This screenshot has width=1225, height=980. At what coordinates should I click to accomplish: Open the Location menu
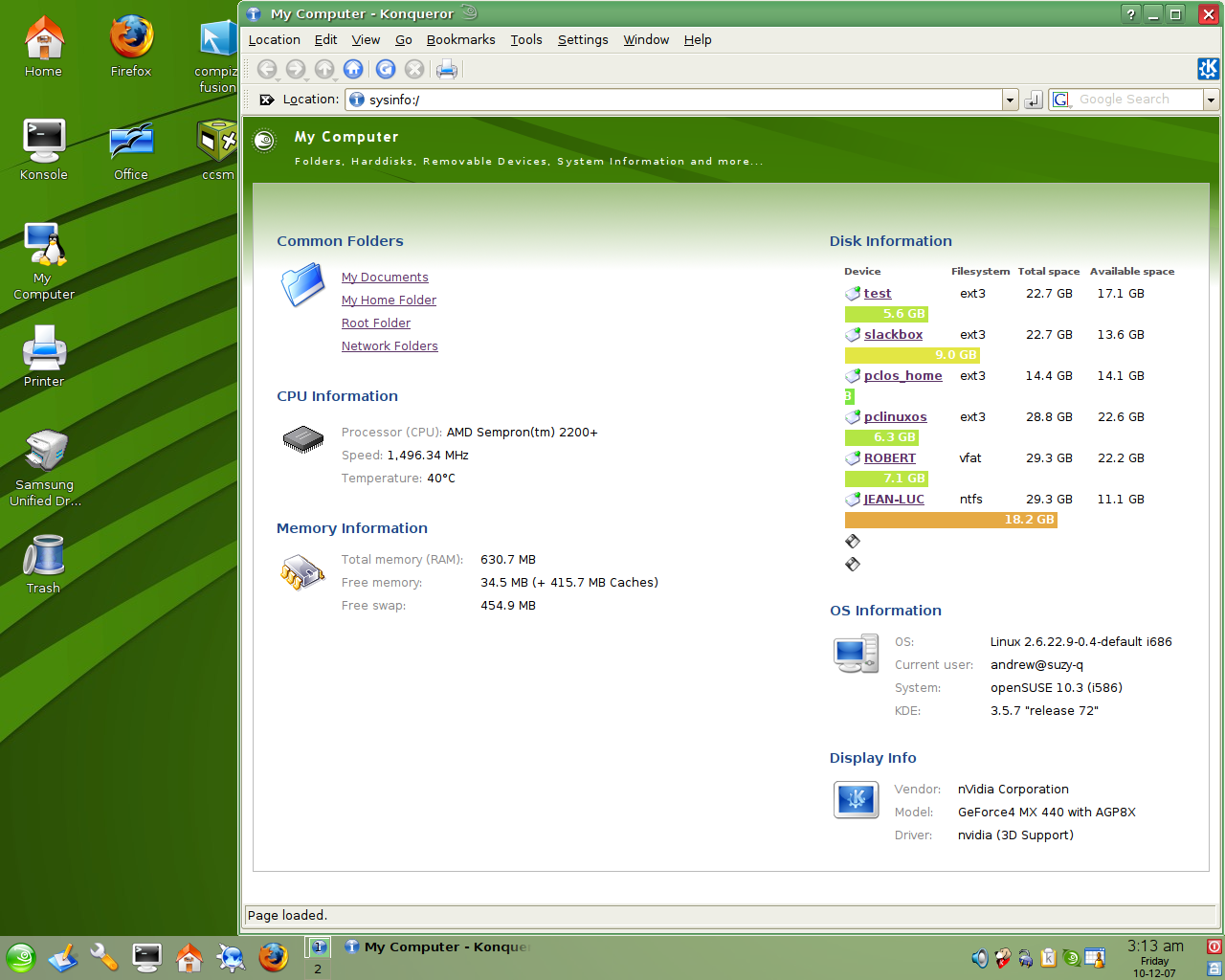[275, 39]
